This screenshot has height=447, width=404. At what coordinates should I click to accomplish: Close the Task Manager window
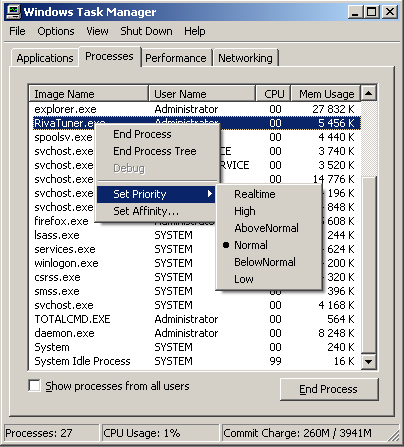pos(389,12)
